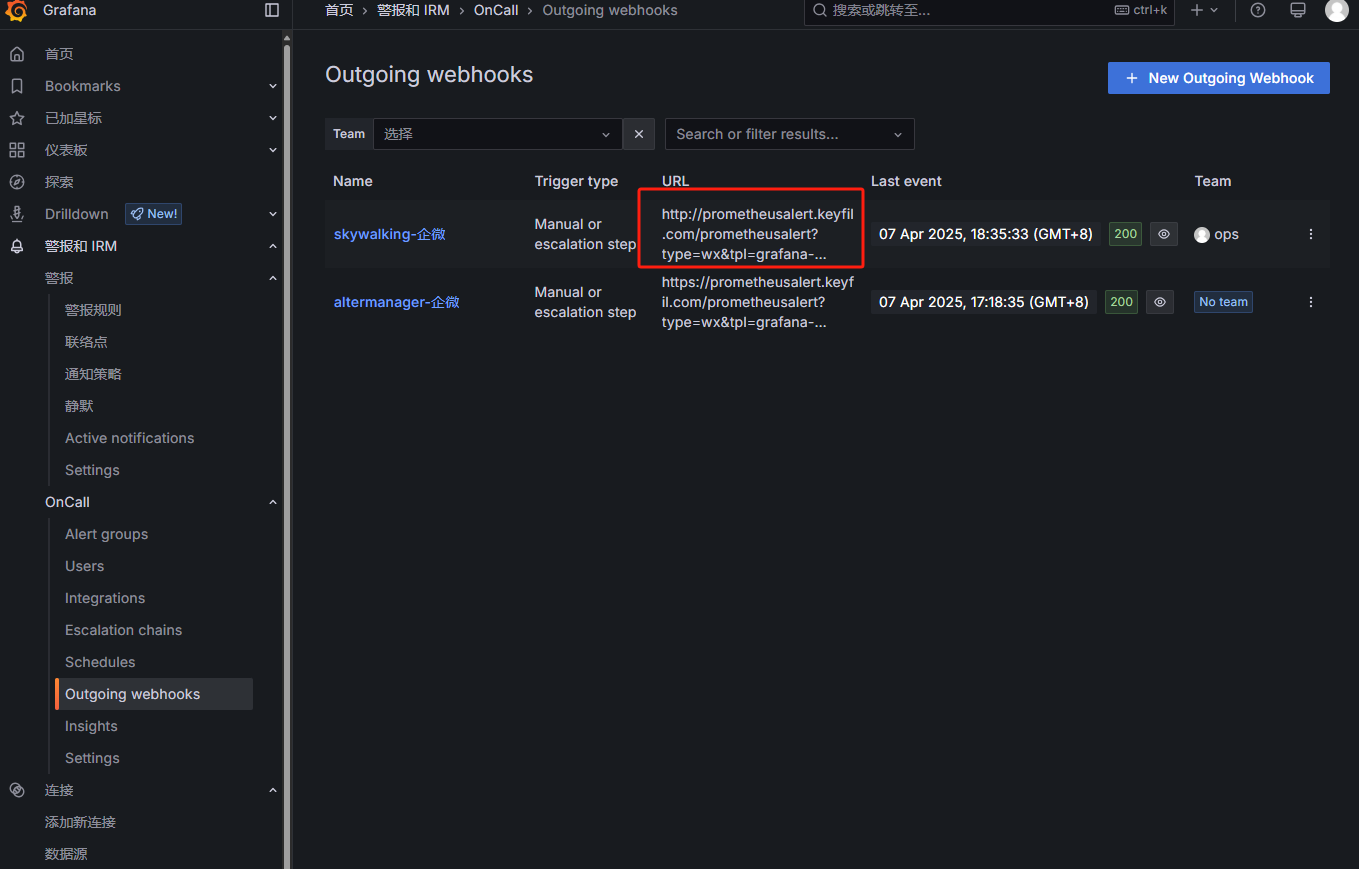The height and width of the screenshot is (869, 1359).
Task: View last event details for altermanager-企微 eye icon
Action: tap(1159, 302)
